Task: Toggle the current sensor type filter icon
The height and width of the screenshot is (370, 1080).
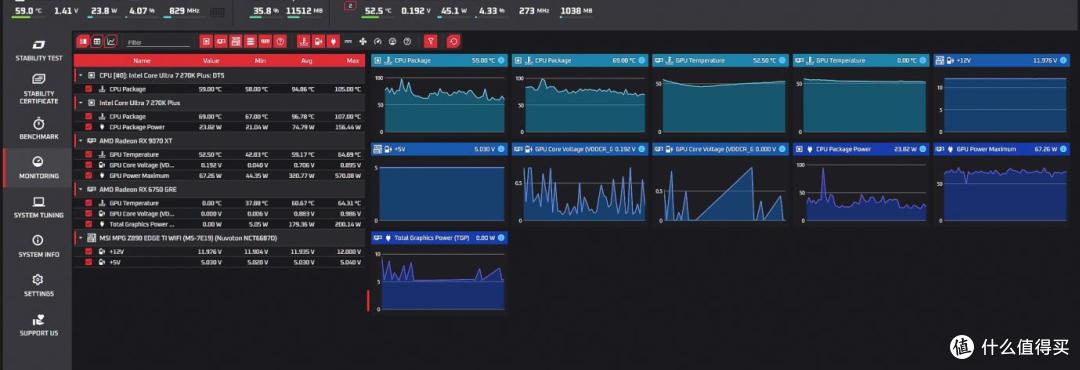Action: pyautogui.click(x=348, y=41)
